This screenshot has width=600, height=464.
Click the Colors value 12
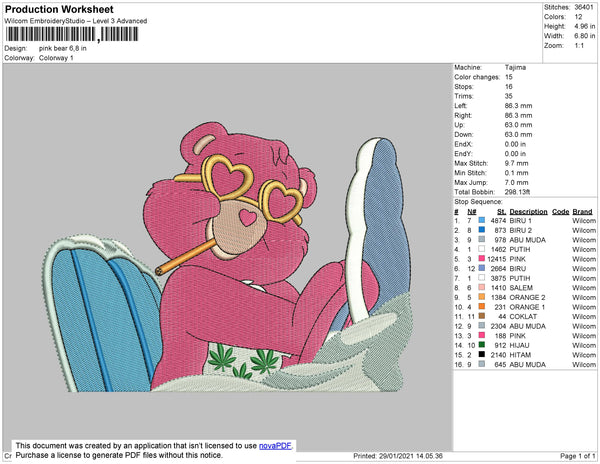578,17
